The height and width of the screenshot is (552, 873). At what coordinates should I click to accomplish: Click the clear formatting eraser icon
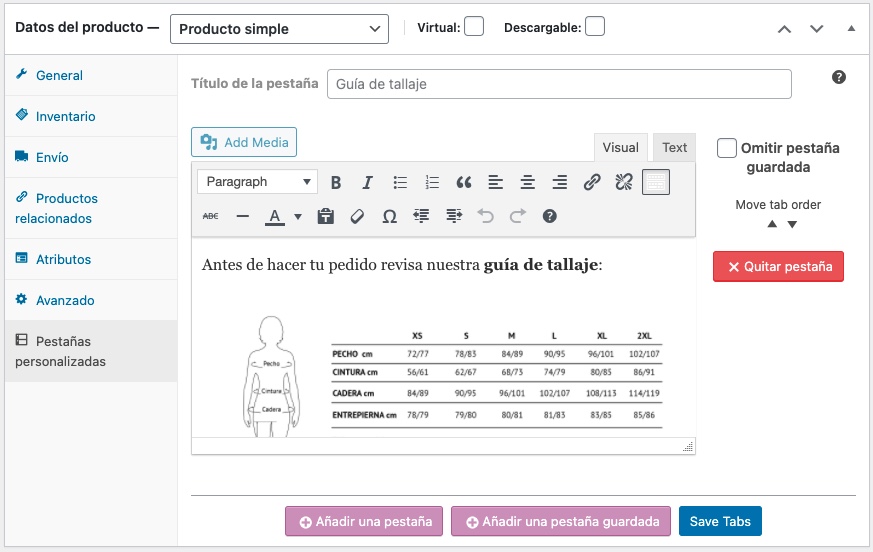click(x=357, y=216)
